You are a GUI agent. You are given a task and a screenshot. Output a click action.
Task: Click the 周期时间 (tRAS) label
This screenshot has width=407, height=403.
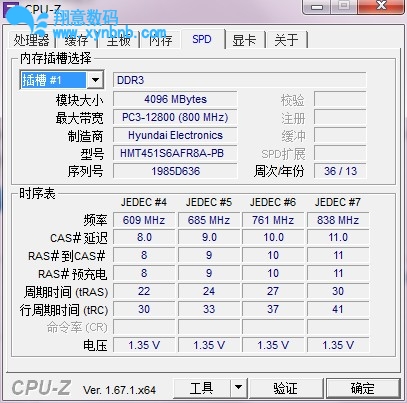(66, 292)
